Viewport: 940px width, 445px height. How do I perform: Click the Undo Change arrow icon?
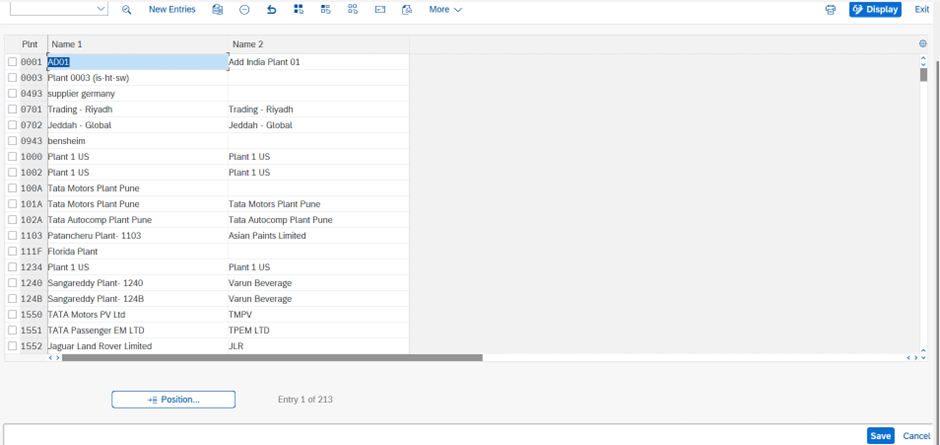272,10
